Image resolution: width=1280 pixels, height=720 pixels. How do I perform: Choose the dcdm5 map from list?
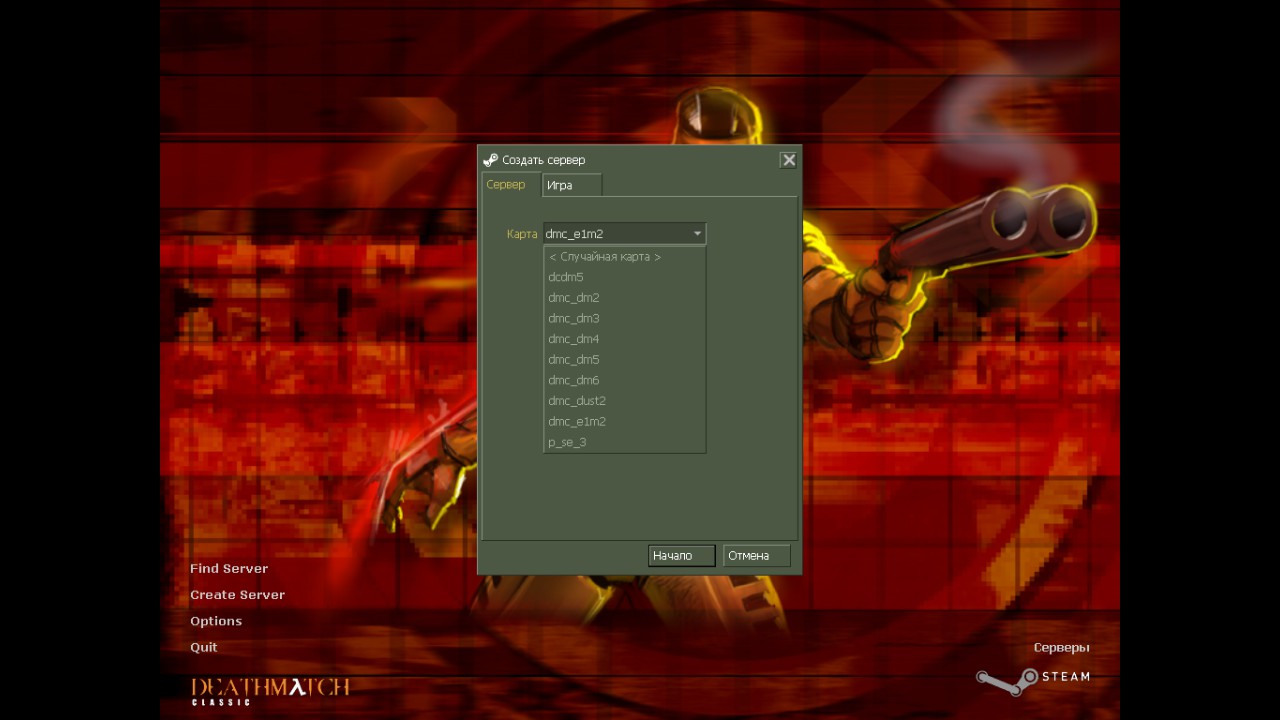pyautogui.click(x=625, y=277)
